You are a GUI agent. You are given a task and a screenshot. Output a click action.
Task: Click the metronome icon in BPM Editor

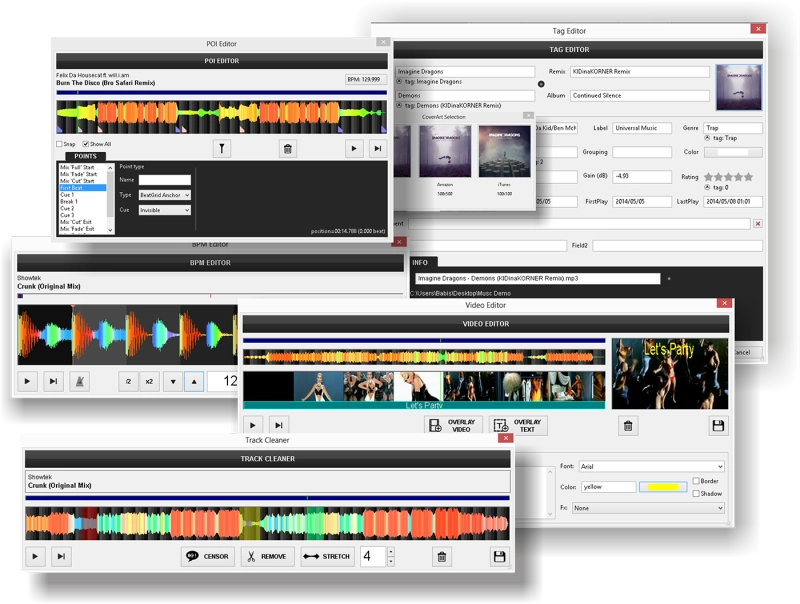[x=80, y=381]
